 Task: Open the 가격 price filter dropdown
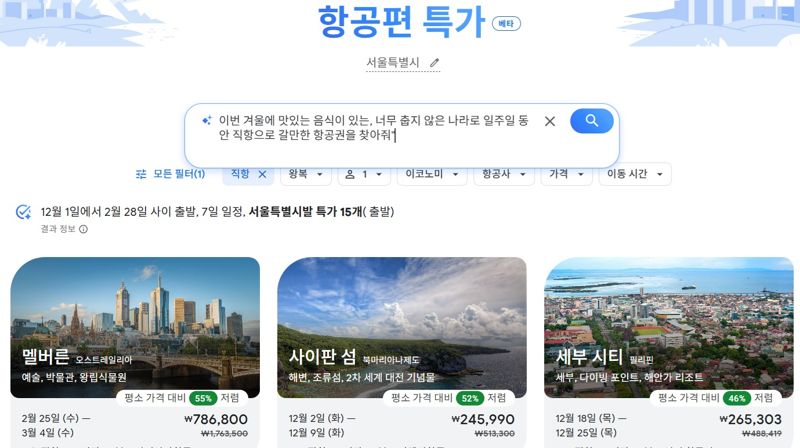[566, 174]
